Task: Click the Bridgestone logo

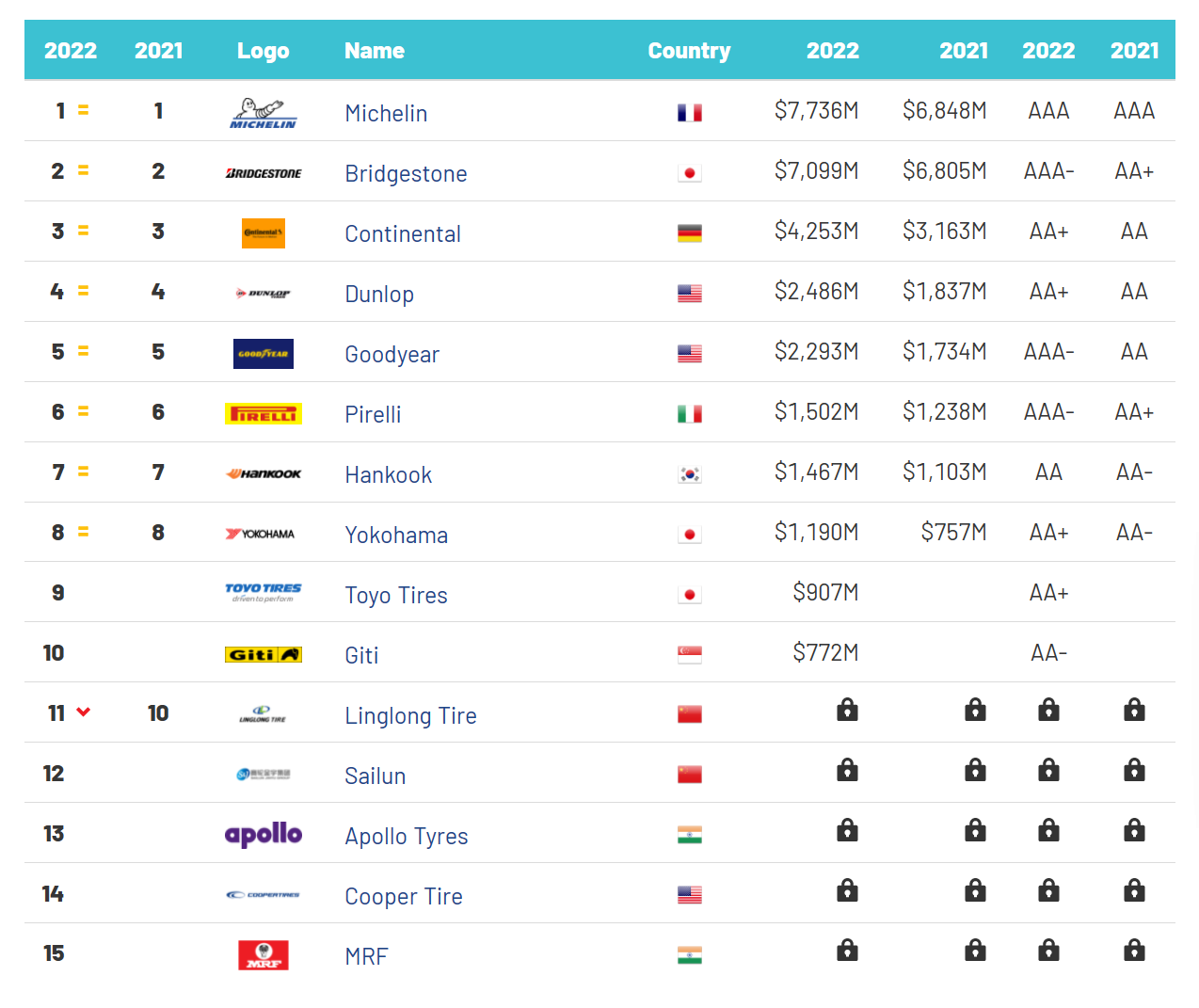Action: (264, 173)
